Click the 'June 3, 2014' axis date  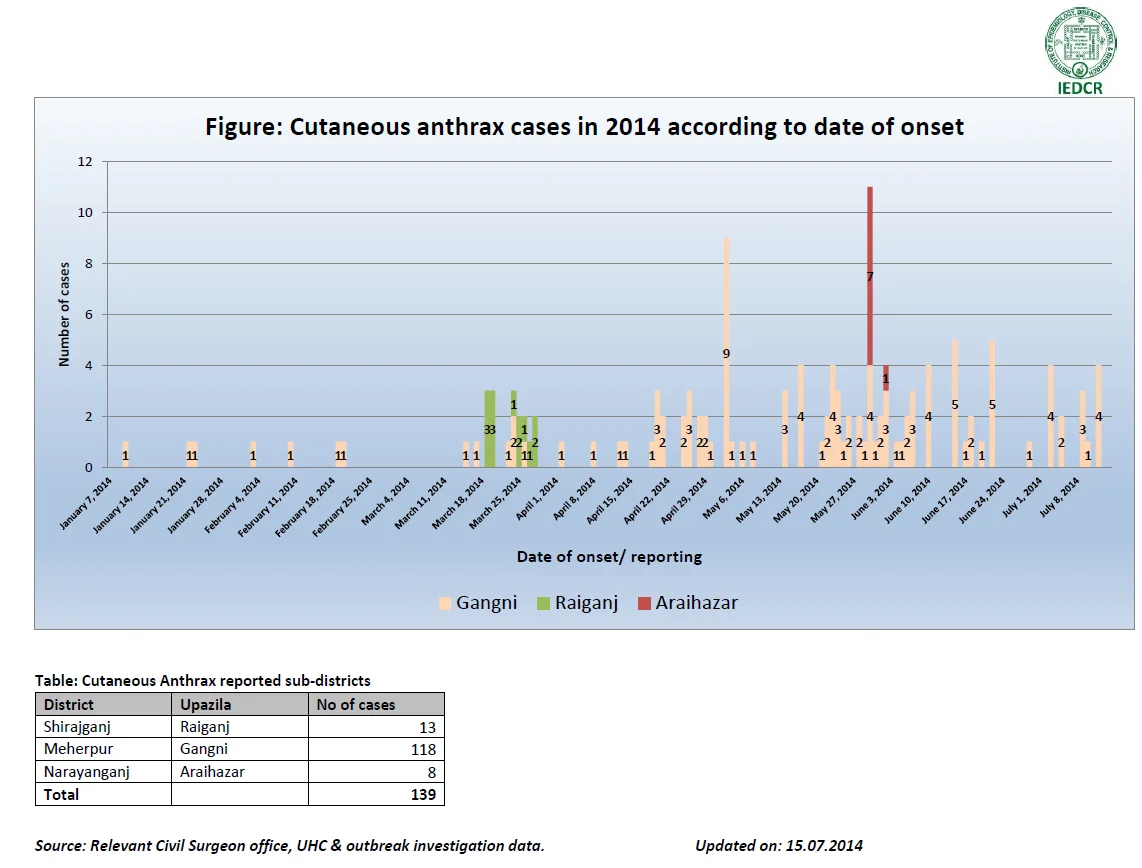point(873,499)
